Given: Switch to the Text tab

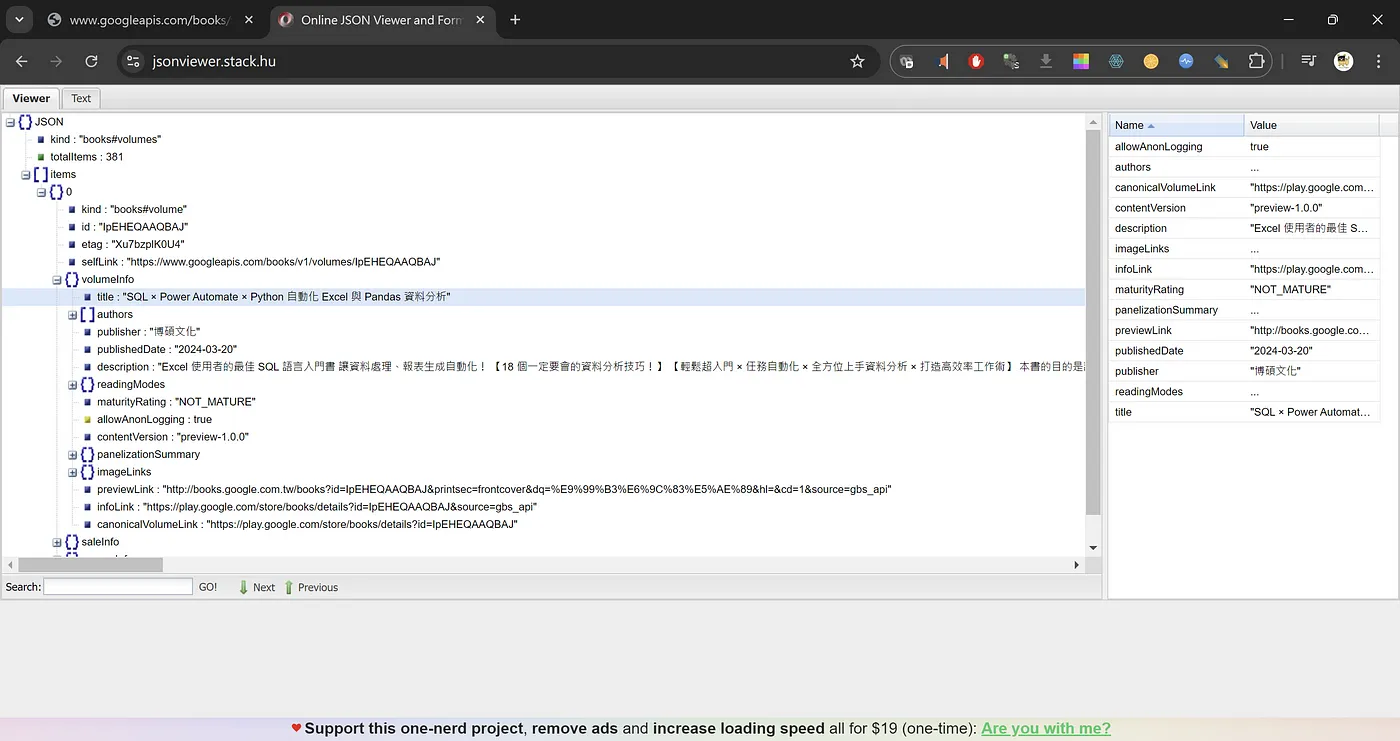Looking at the screenshot, I should pos(81,98).
